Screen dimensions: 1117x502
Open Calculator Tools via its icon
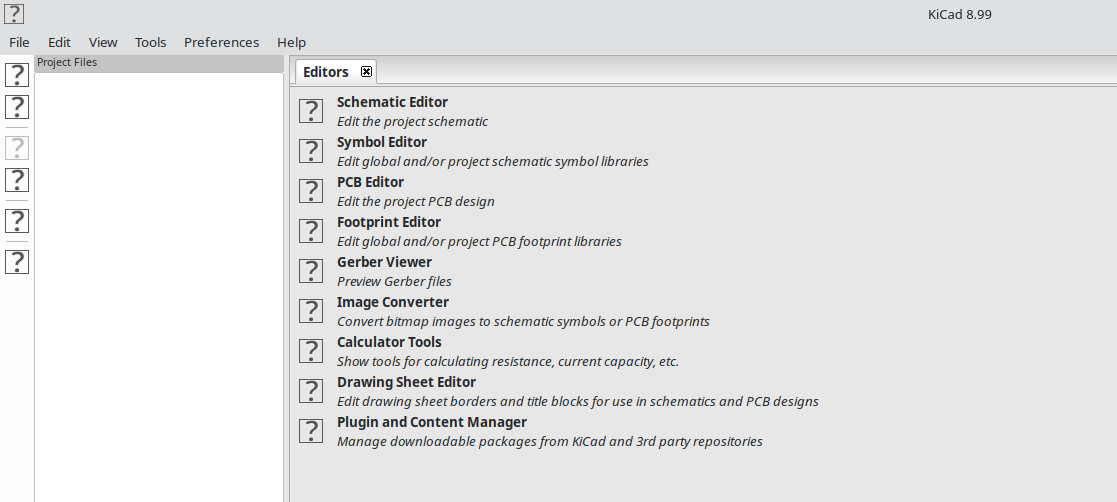[x=311, y=350]
